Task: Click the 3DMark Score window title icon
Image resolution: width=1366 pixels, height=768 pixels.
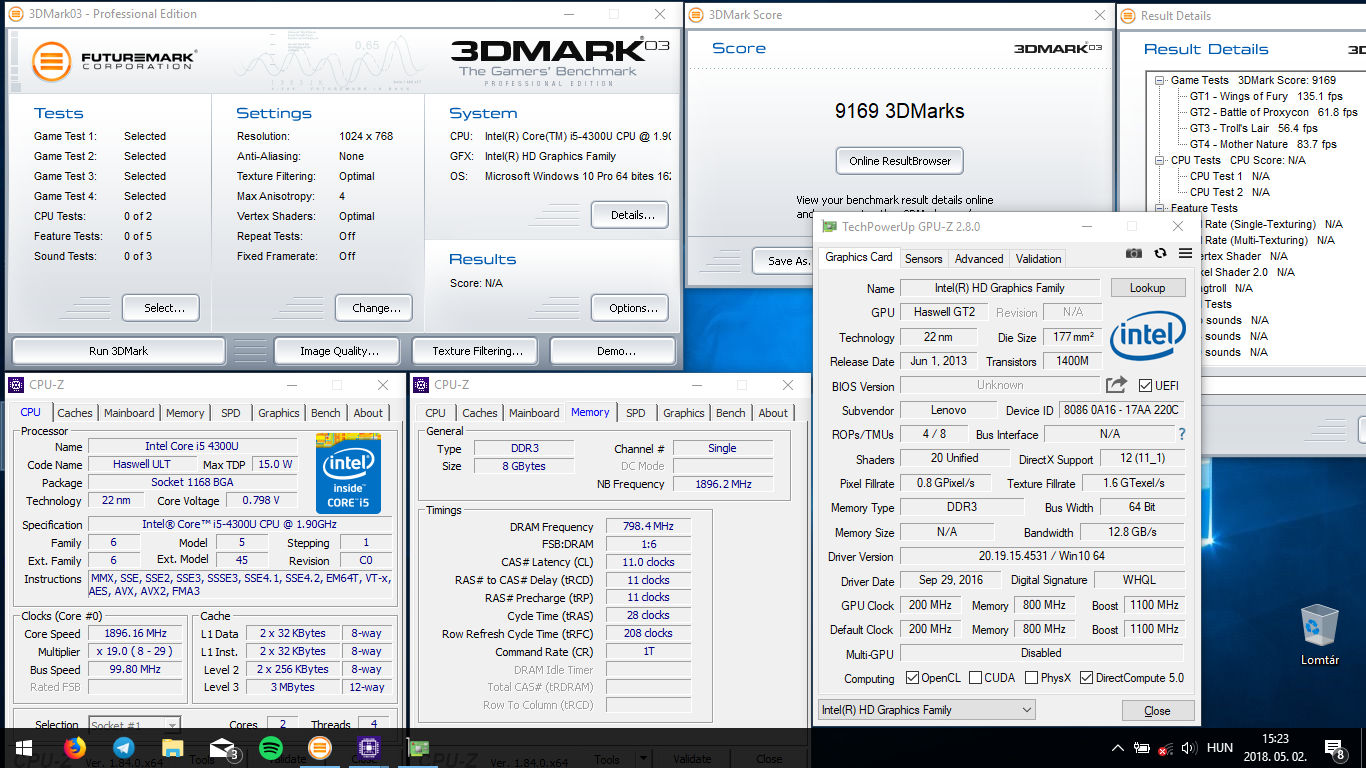Action: [x=696, y=15]
